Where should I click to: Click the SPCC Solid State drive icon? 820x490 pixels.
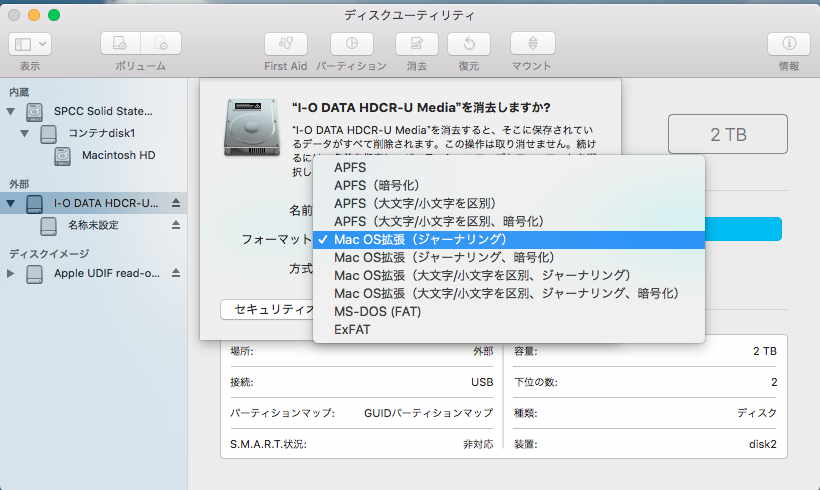point(35,112)
